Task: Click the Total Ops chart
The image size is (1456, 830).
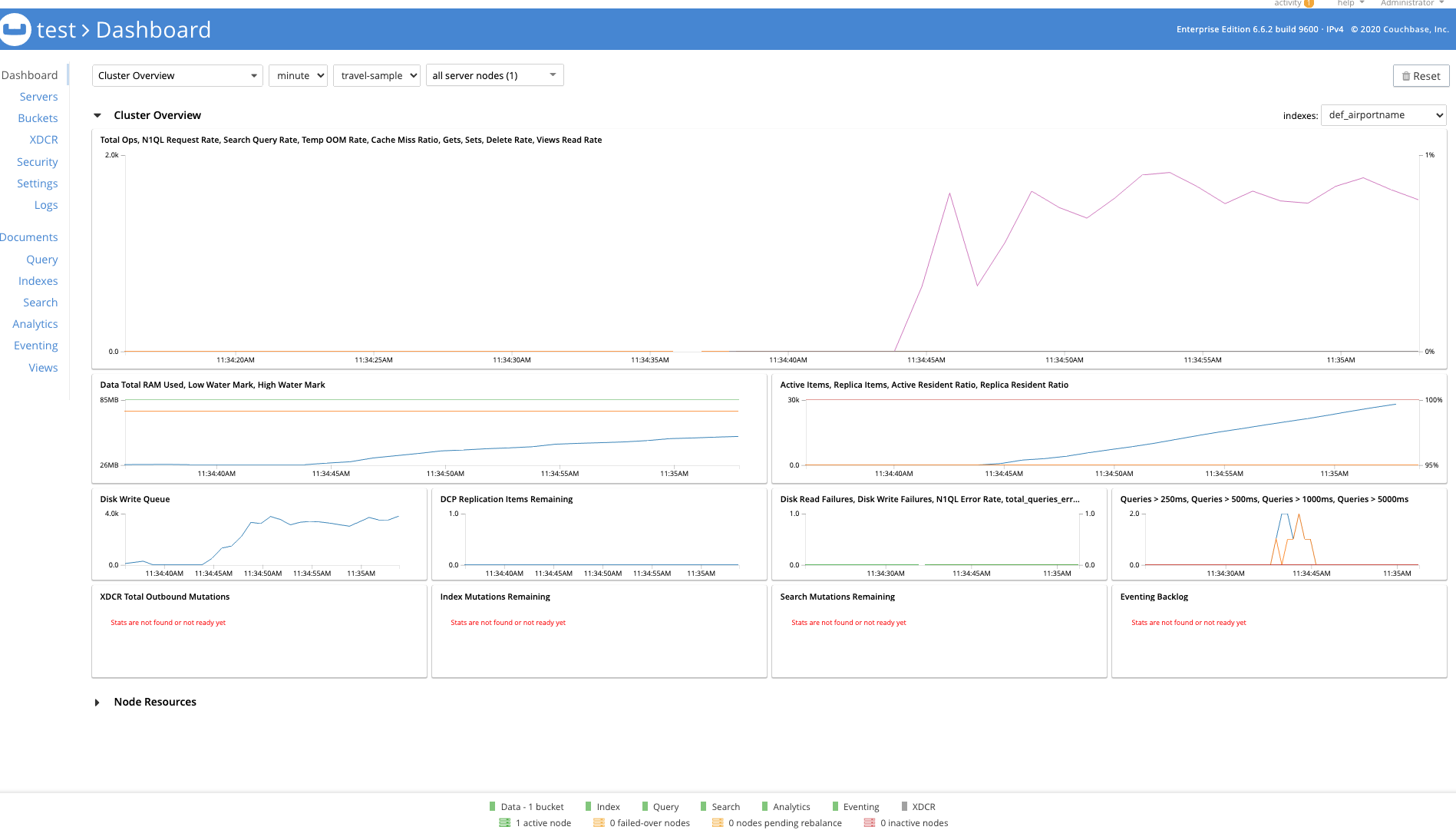Action: coord(769,250)
